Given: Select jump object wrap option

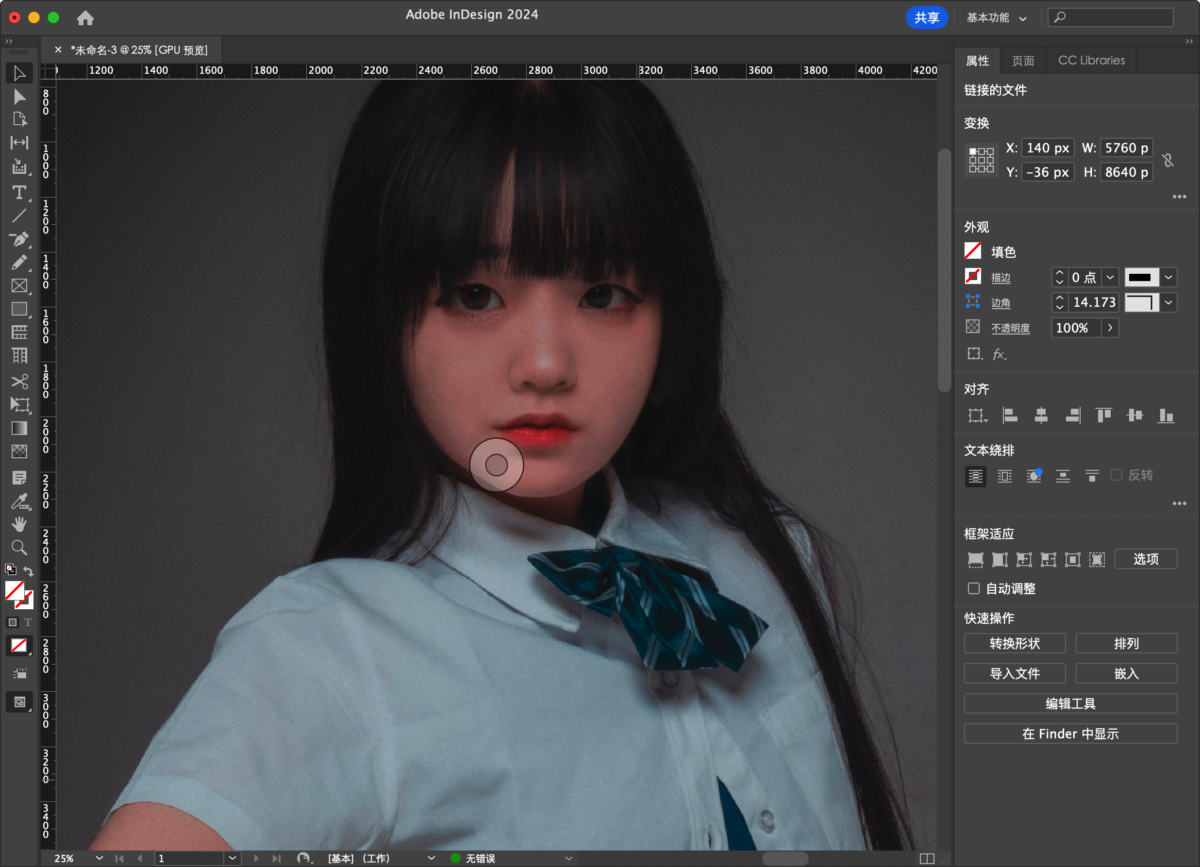Looking at the screenshot, I should [1063, 476].
